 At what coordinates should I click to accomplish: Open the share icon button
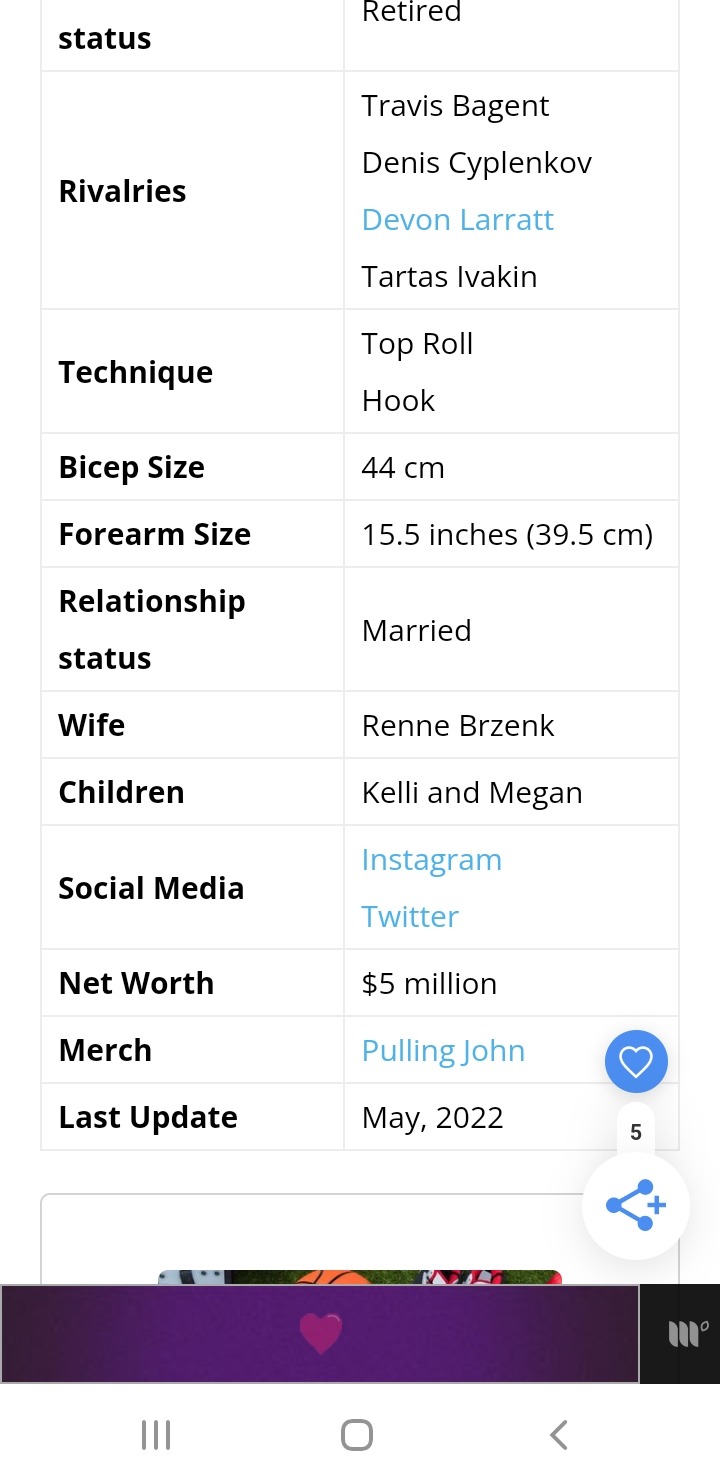[636, 1205]
